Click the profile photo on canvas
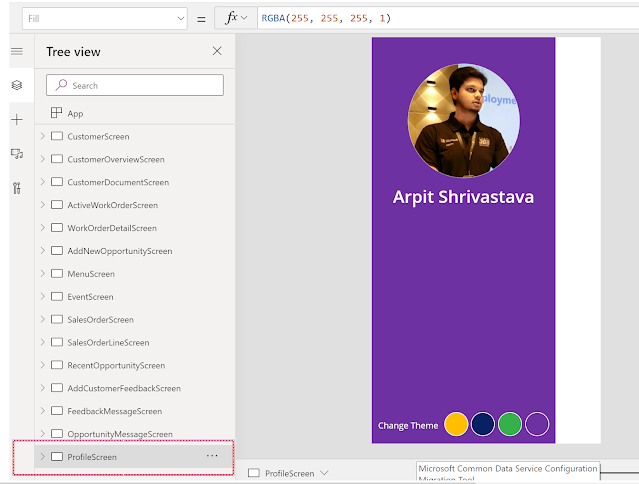639x484 pixels. pos(464,121)
